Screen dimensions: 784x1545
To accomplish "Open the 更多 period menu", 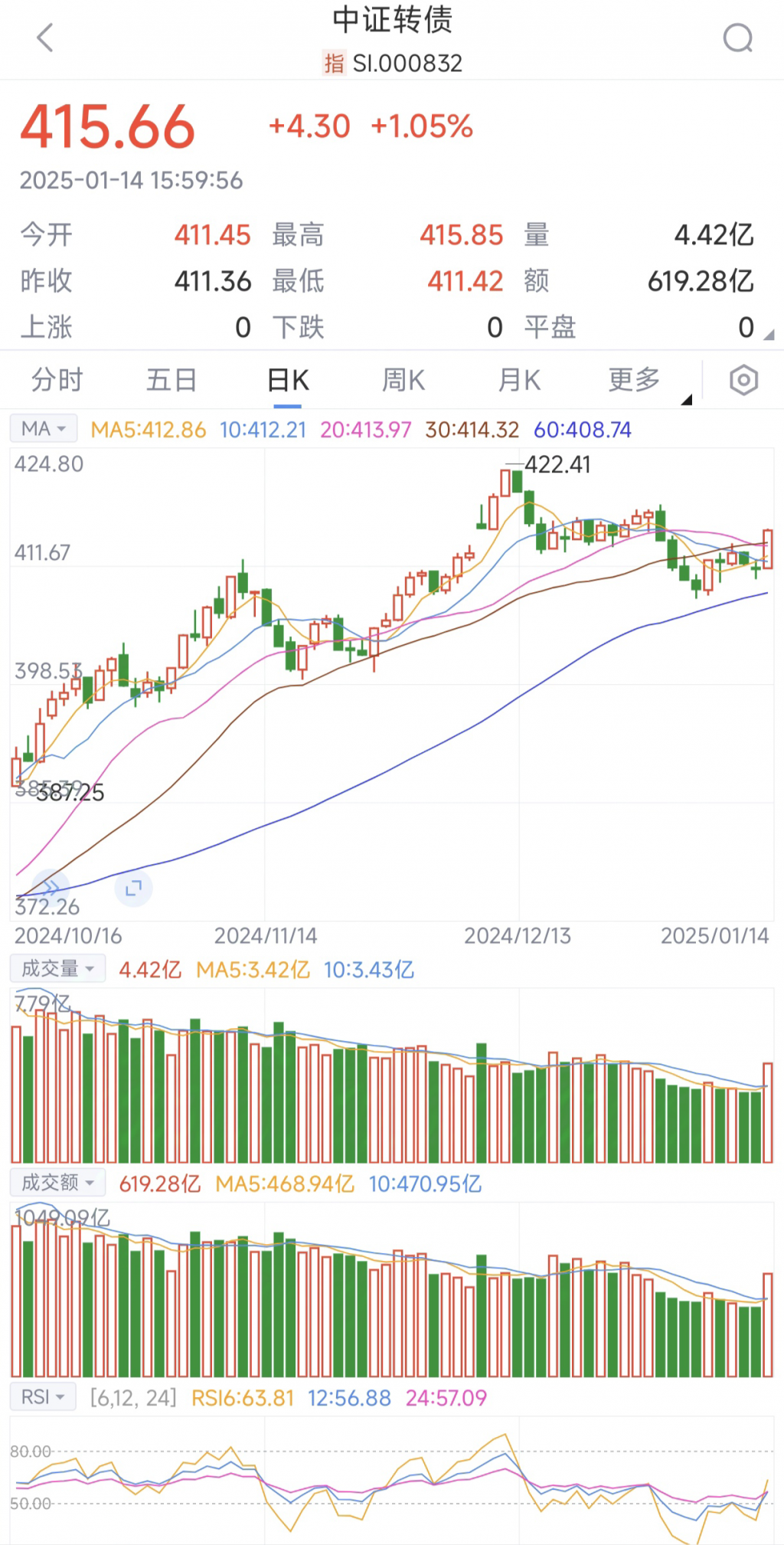I will (635, 380).
